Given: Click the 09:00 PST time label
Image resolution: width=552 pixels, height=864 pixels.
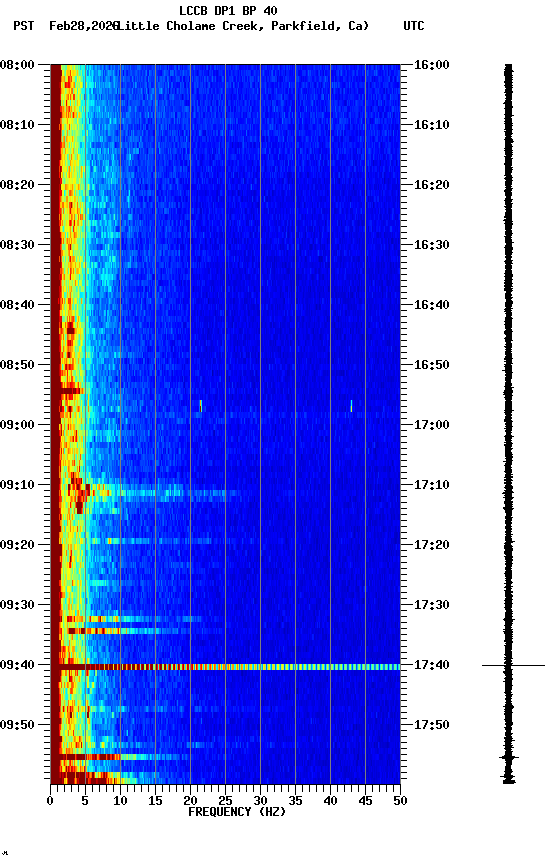Looking at the screenshot, I should [x=17, y=425].
